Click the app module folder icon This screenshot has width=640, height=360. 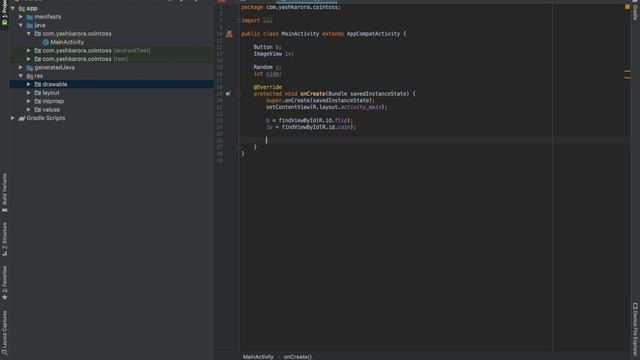pos(22,9)
